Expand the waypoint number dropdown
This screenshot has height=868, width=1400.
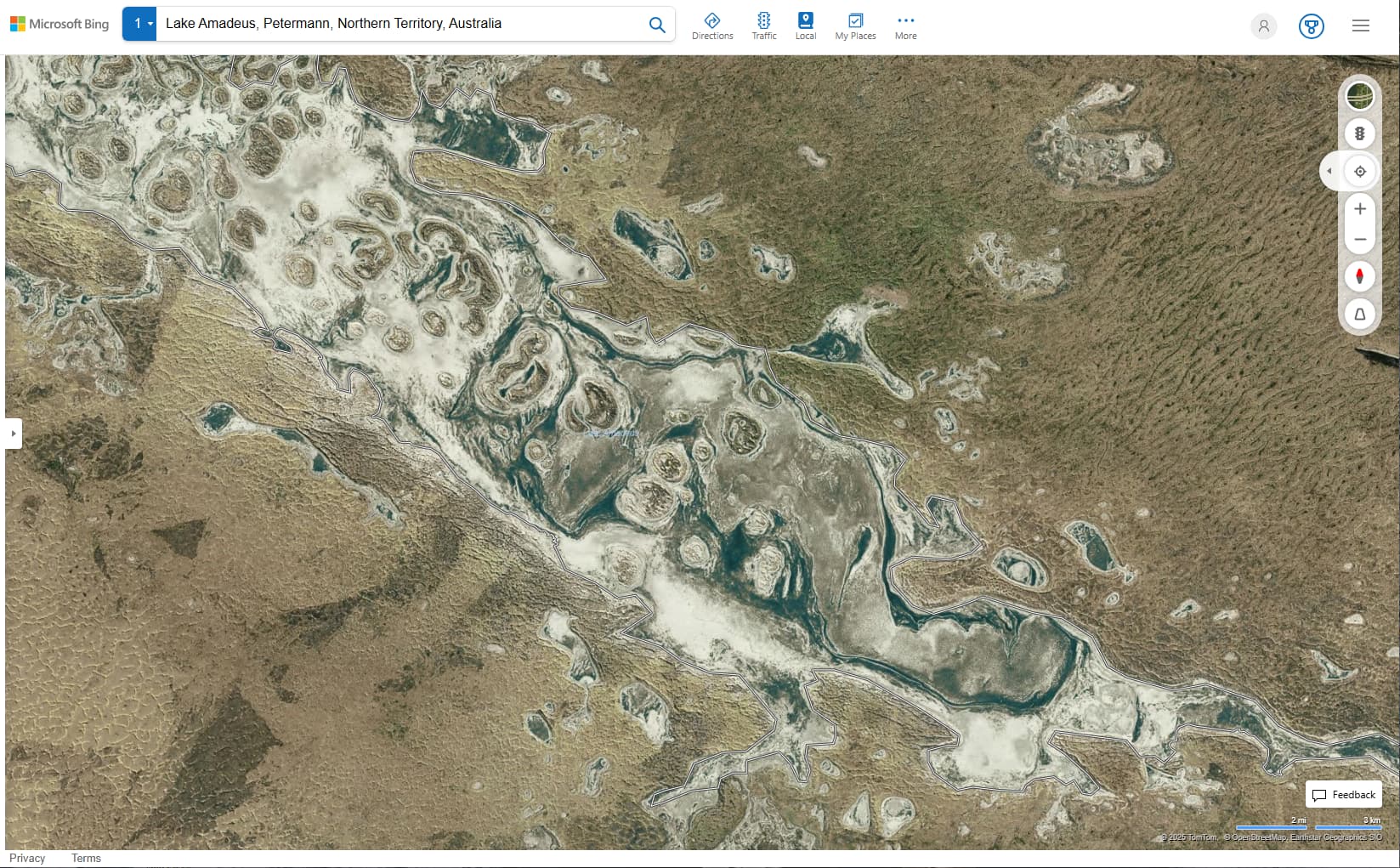140,24
